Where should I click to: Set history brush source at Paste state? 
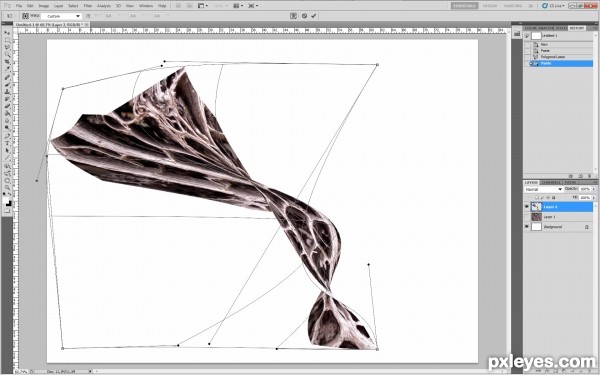(x=527, y=51)
